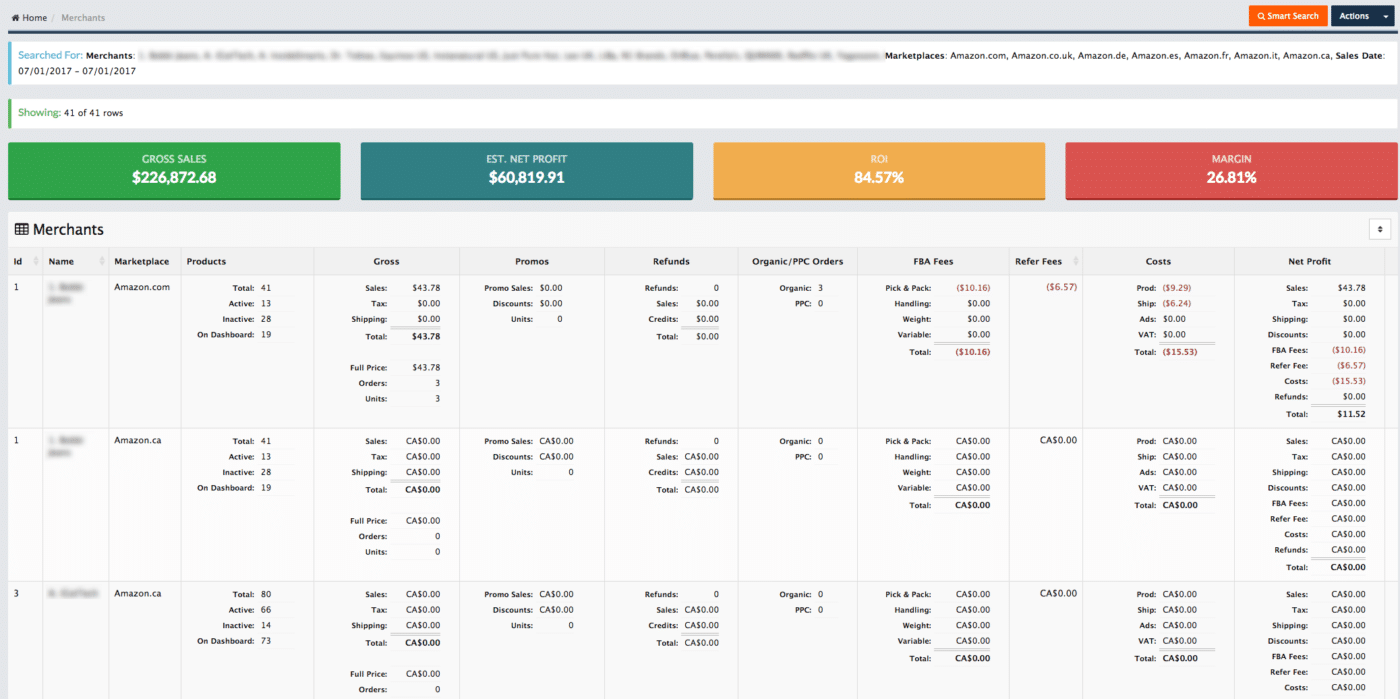1400x699 pixels.
Task: Click the Organic/PPC Orders column header
Action: point(797,261)
